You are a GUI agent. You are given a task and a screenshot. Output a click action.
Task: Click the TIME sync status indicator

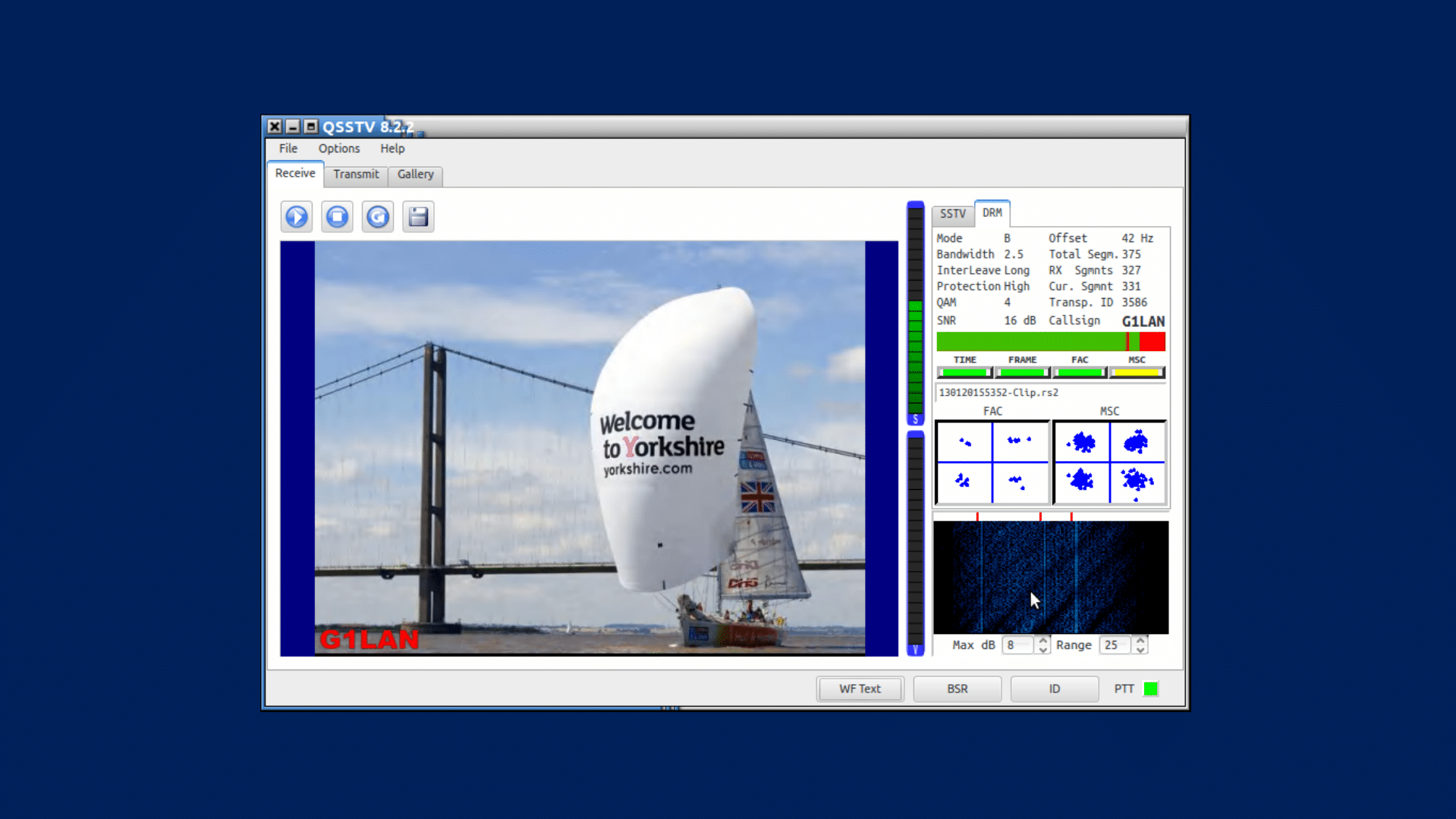tap(965, 372)
